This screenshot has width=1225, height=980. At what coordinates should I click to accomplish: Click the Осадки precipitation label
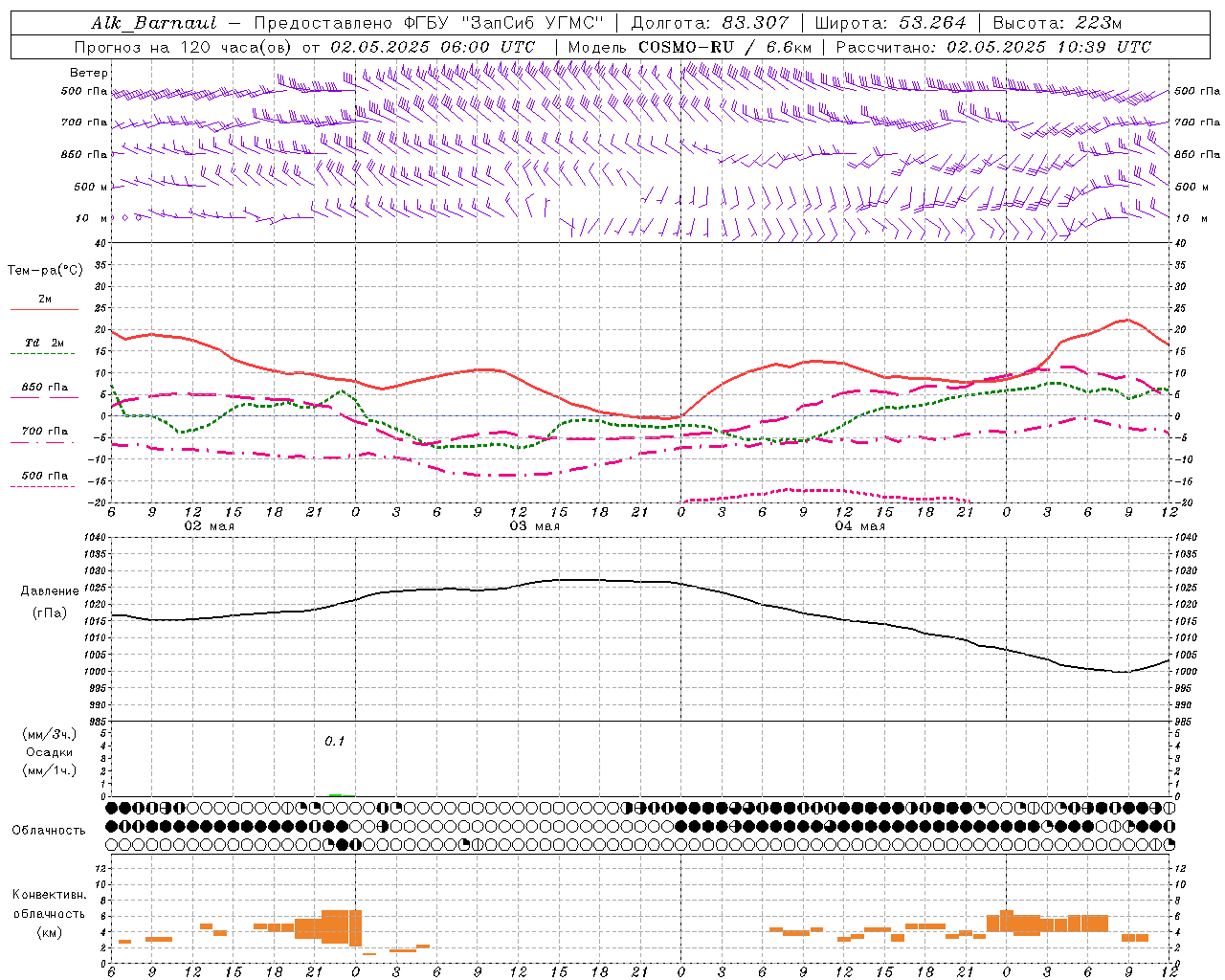click(x=50, y=752)
